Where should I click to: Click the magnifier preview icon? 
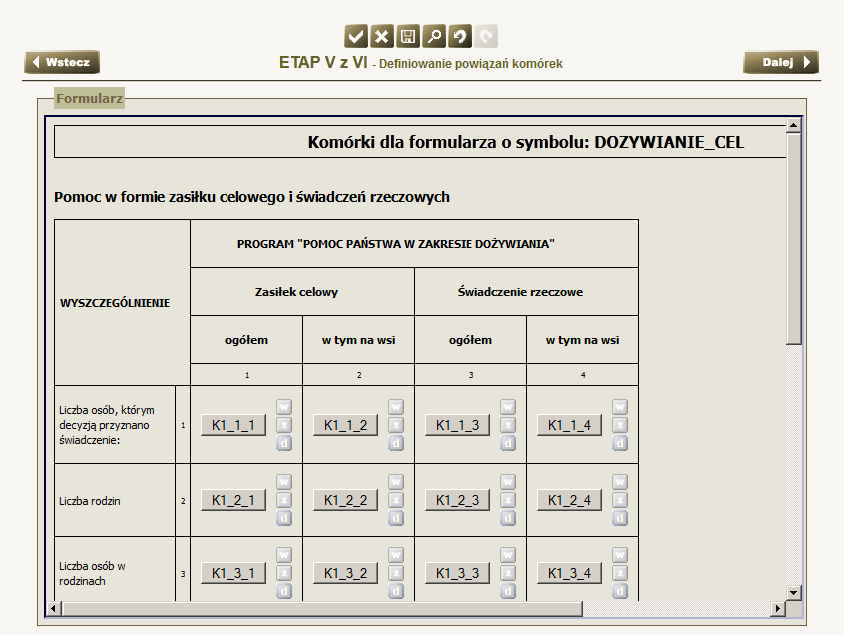tap(434, 37)
